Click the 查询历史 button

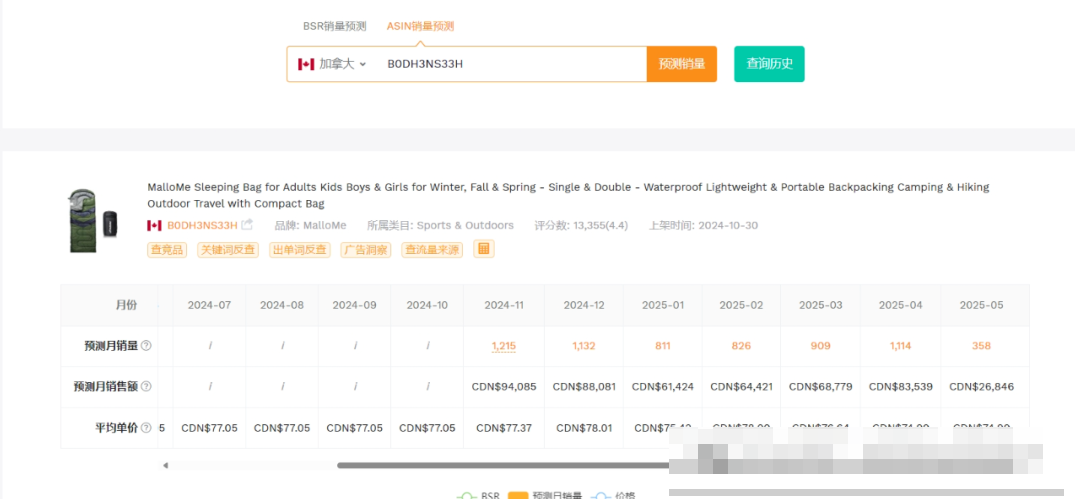click(x=769, y=64)
